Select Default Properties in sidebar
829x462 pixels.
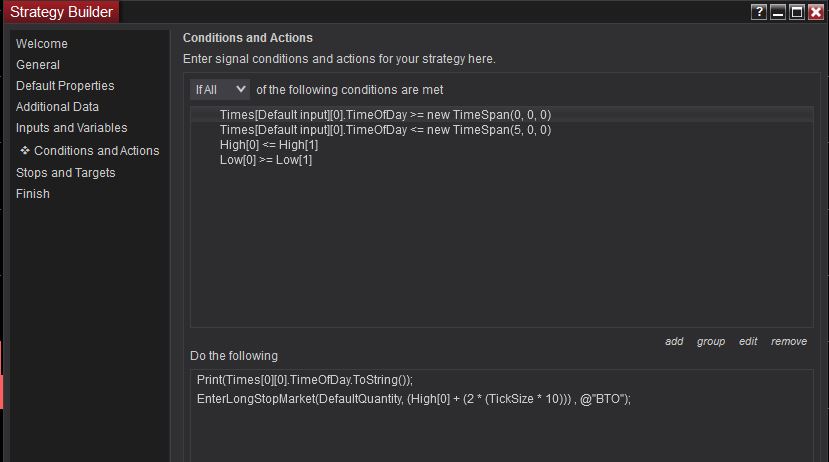[x=65, y=86]
